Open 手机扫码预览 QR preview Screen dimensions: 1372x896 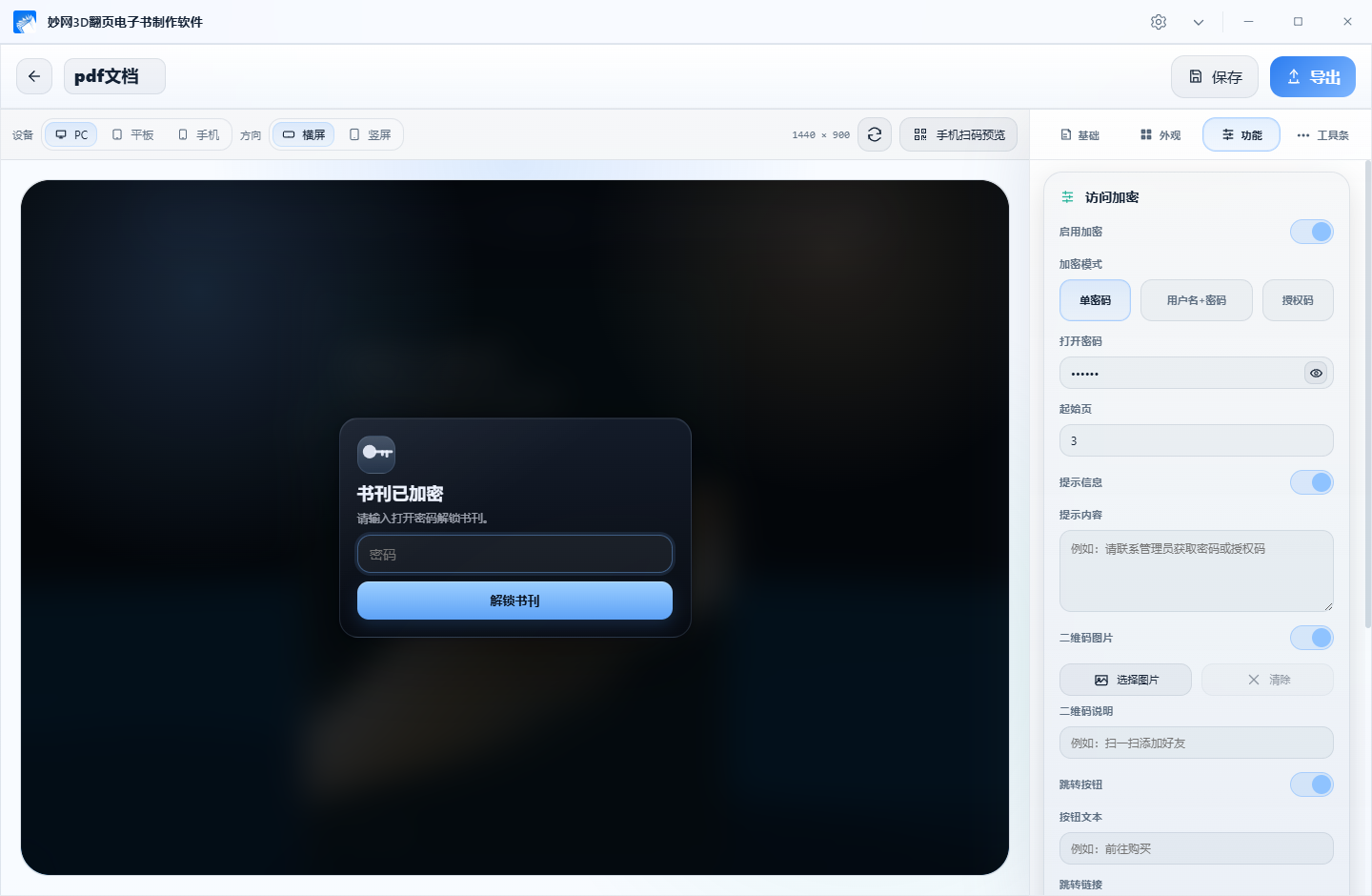(x=958, y=134)
